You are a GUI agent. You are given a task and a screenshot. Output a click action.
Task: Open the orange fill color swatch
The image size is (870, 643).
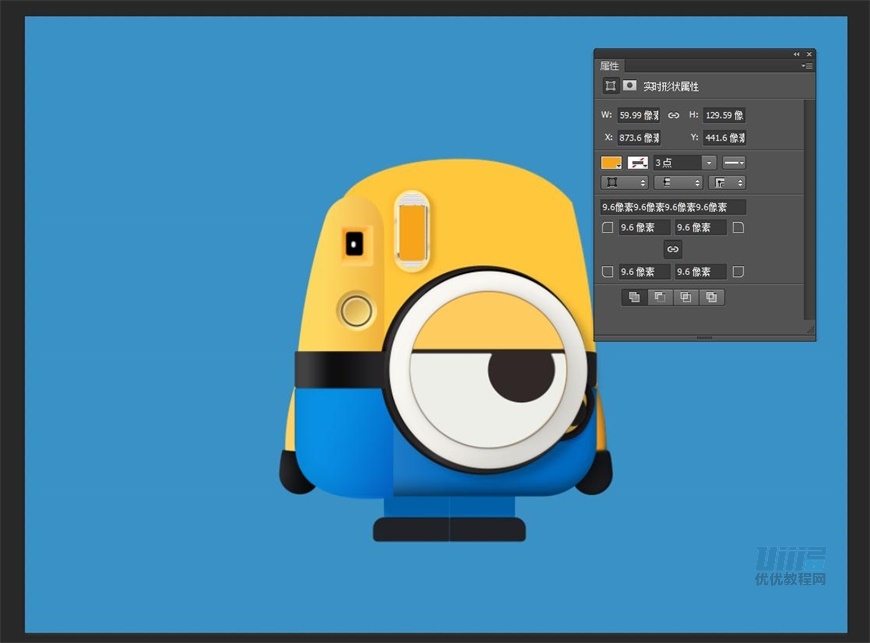pyautogui.click(x=611, y=162)
